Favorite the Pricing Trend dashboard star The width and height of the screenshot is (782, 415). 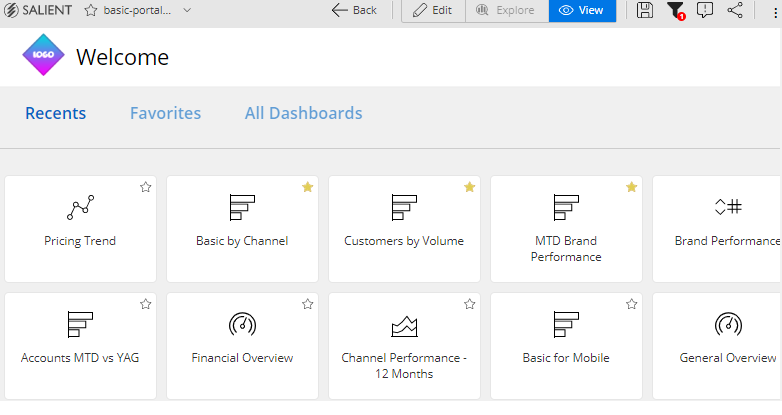point(146,187)
